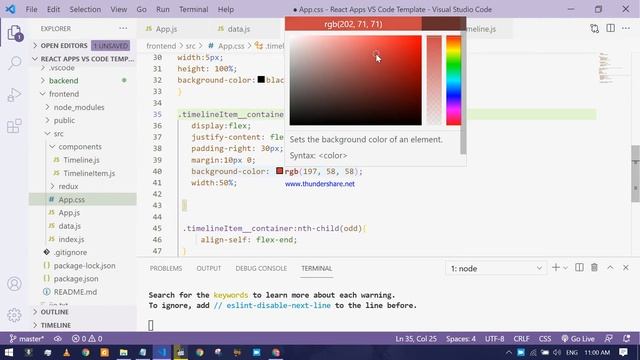
Task: Open editor more actions ellipsis
Action: pyautogui.click(x=626, y=28)
